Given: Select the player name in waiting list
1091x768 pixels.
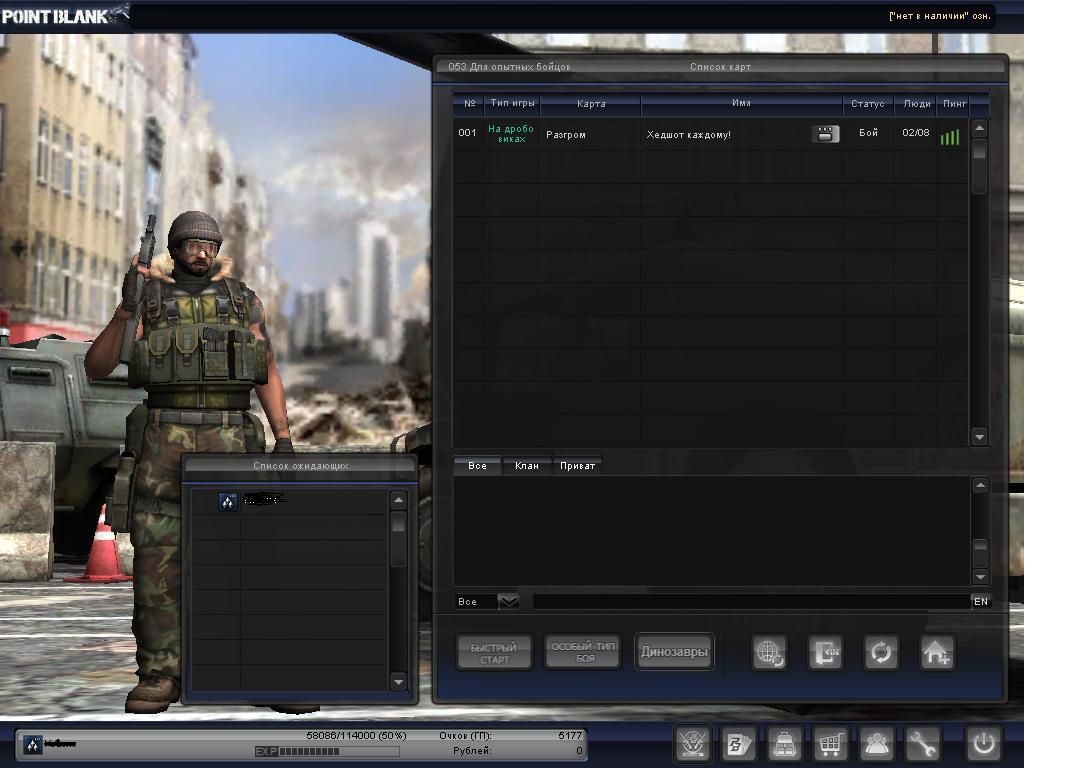Looking at the screenshot, I should (264, 499).
